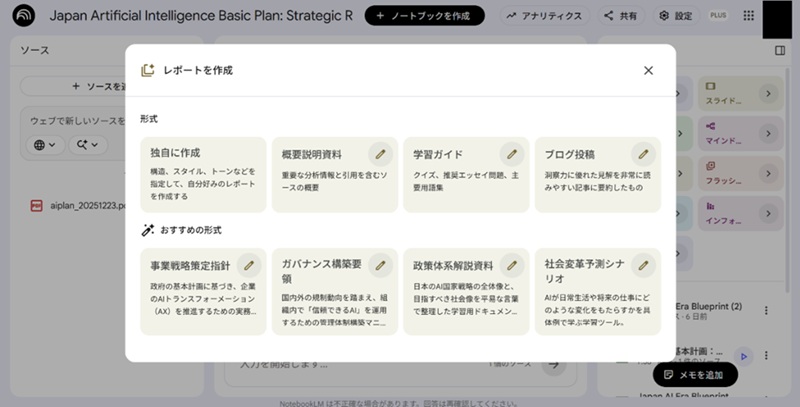Click pencil icon on 事業戦略策定指針 card
This screenshot has height=407, width=800.
coord(248,265)
